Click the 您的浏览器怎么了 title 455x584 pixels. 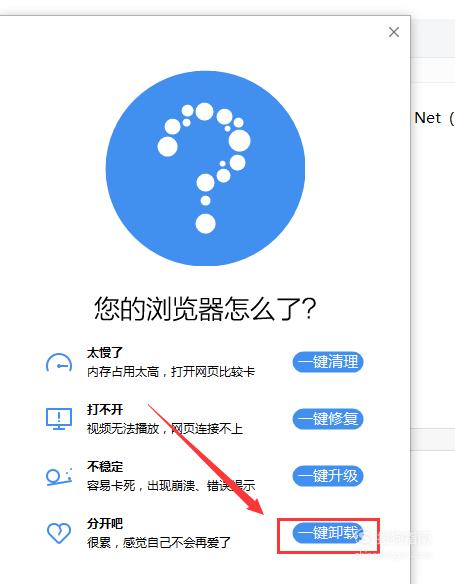tap(205, 309)
